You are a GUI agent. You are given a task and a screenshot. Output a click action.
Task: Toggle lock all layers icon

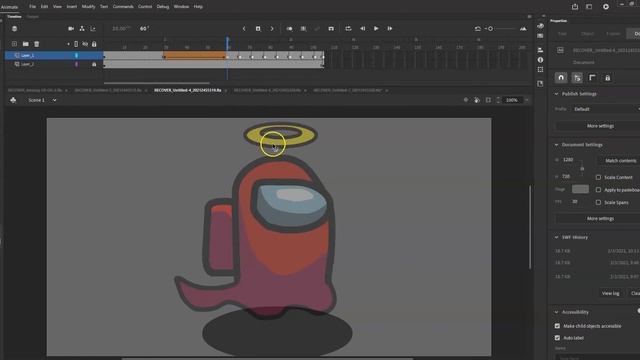tap(94, 44)
